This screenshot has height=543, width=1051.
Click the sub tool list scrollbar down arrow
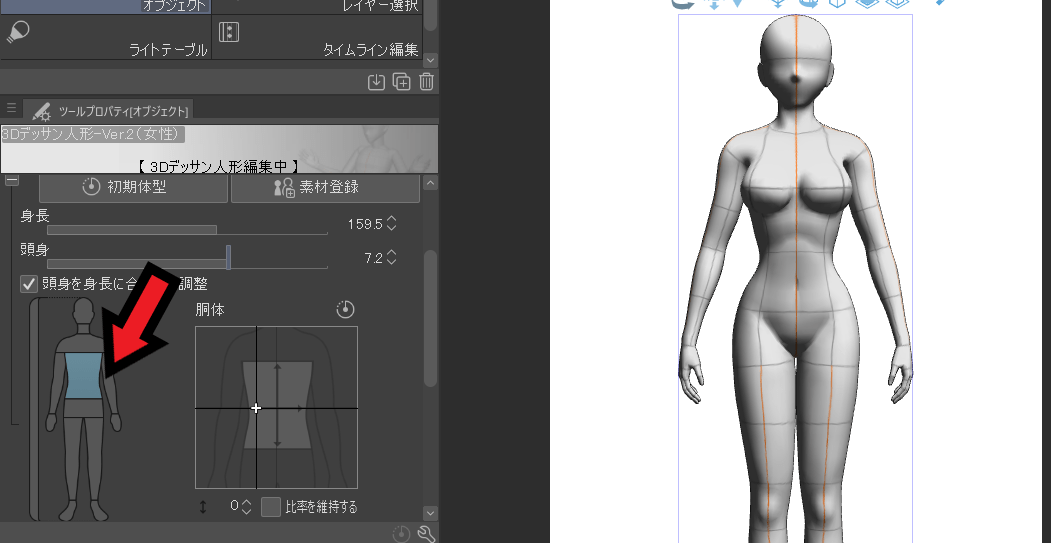pos(431,60)
